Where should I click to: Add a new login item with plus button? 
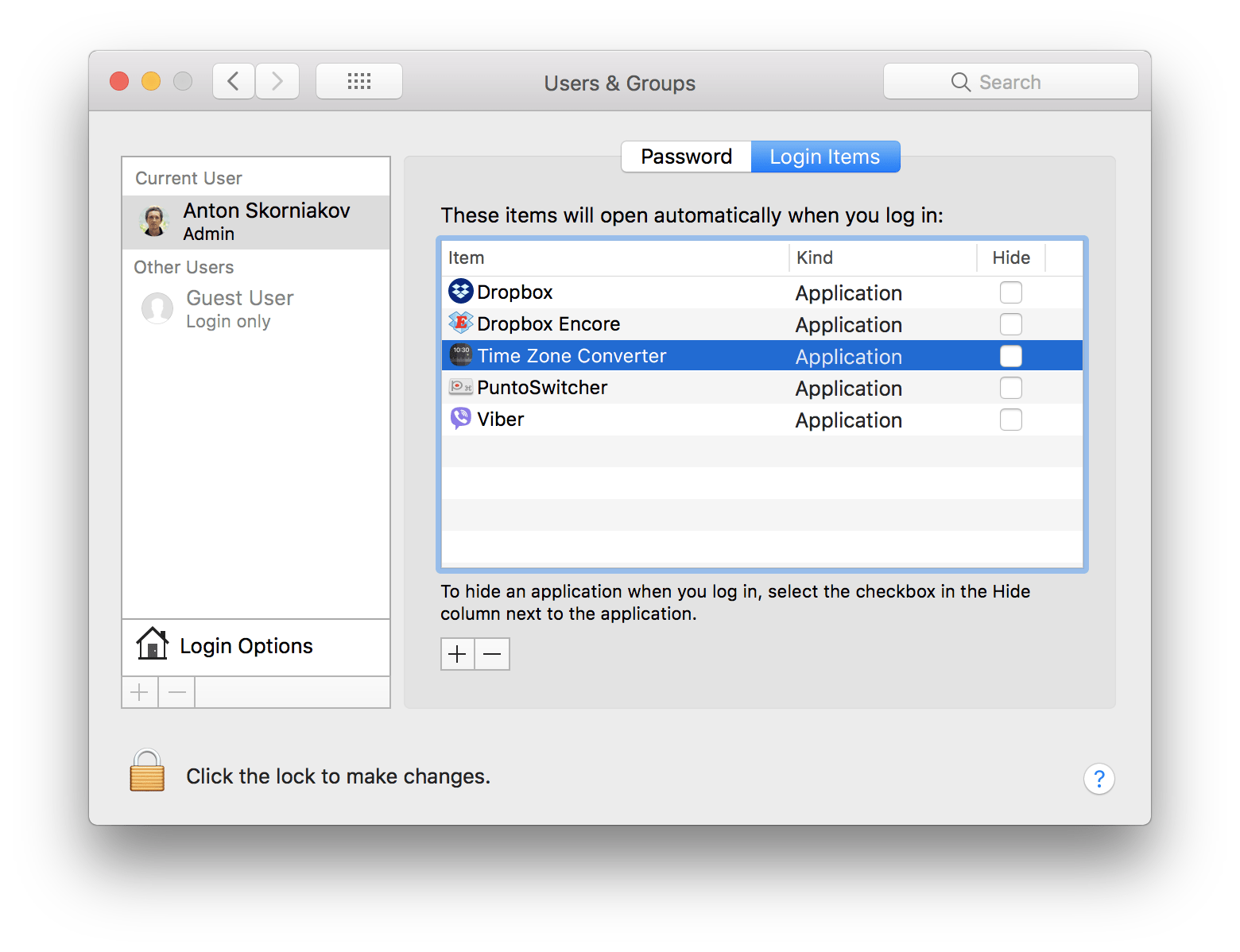point(457,653)
